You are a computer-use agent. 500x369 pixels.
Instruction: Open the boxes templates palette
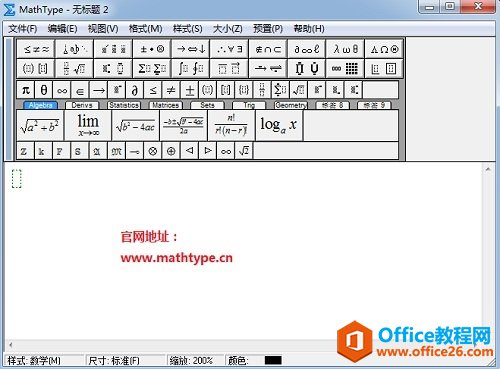pos(384,69)
